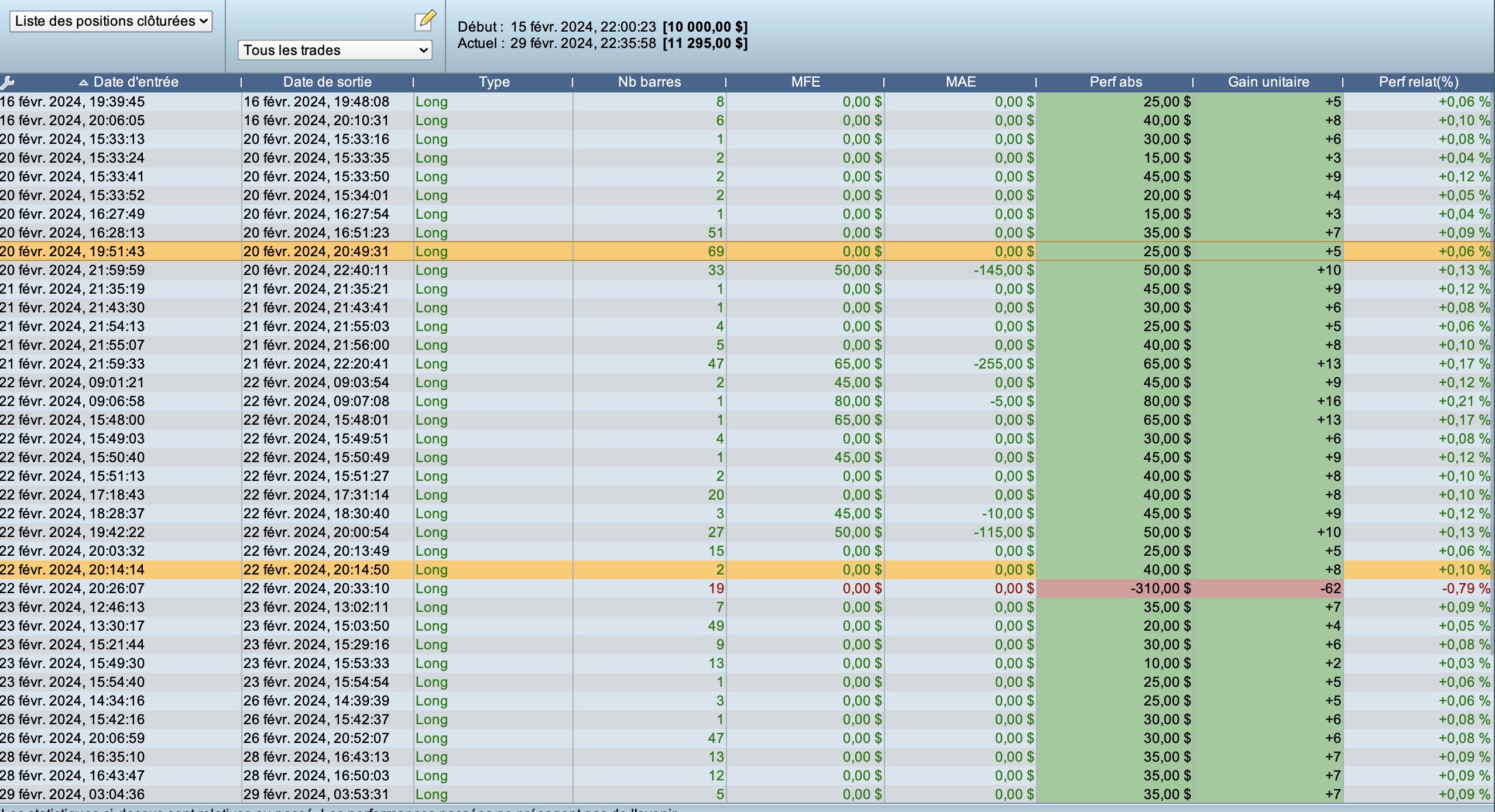The height and width of the screenshot is (812, 1495).
Task: Select entry 20 févr. 2024, 21:59:59
Action: [x=73, y=270]
